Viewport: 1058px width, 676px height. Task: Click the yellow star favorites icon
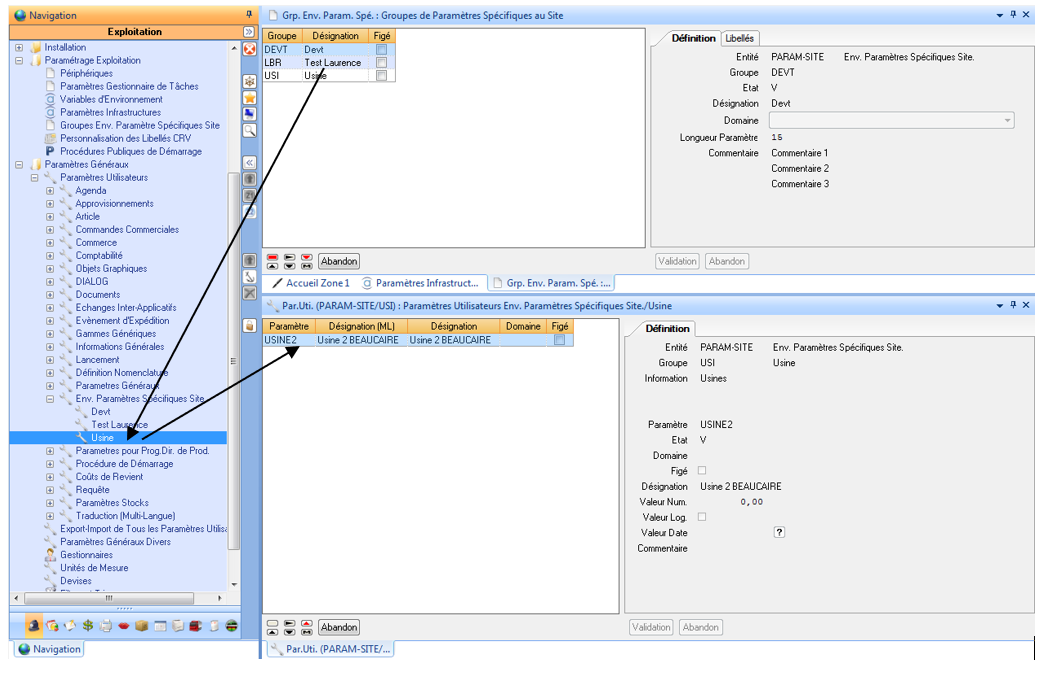click(250, 98)
